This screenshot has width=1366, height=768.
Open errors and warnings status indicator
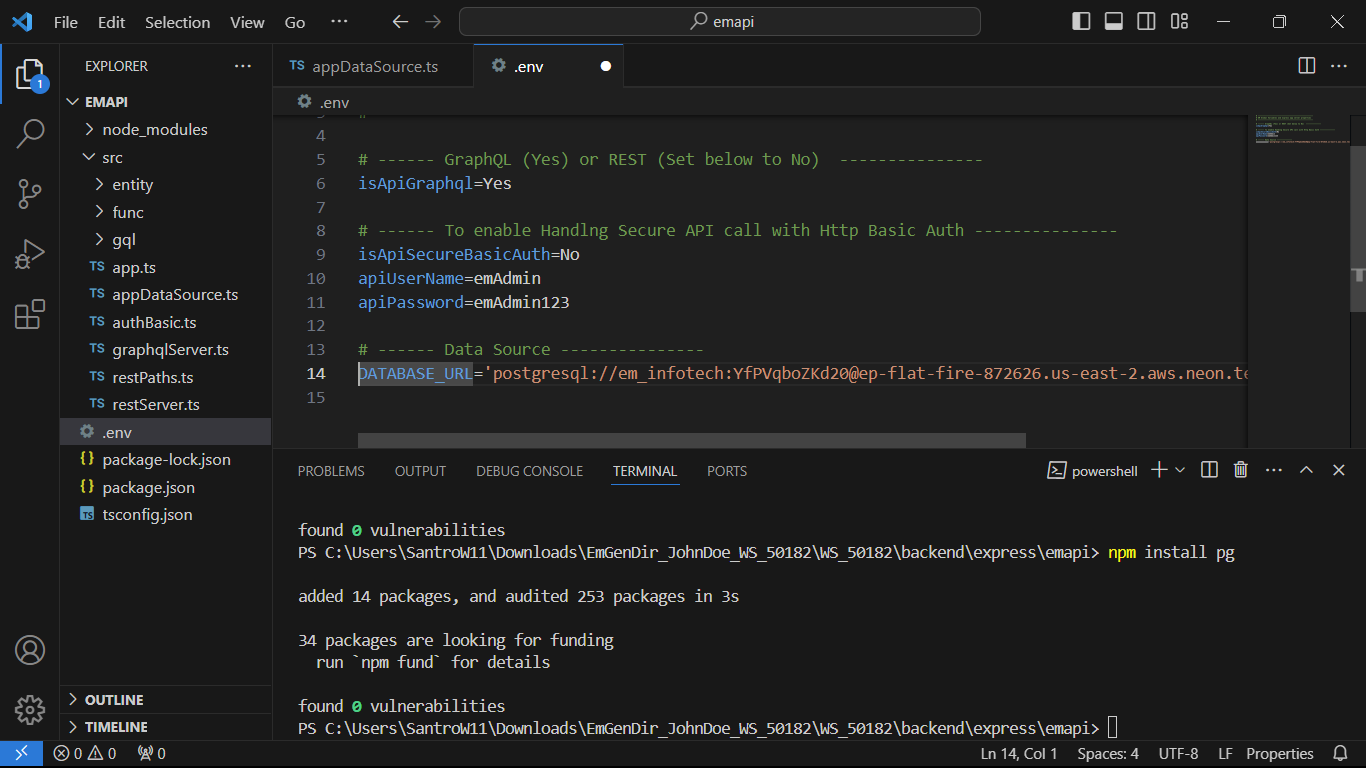(x=85, y=754)
